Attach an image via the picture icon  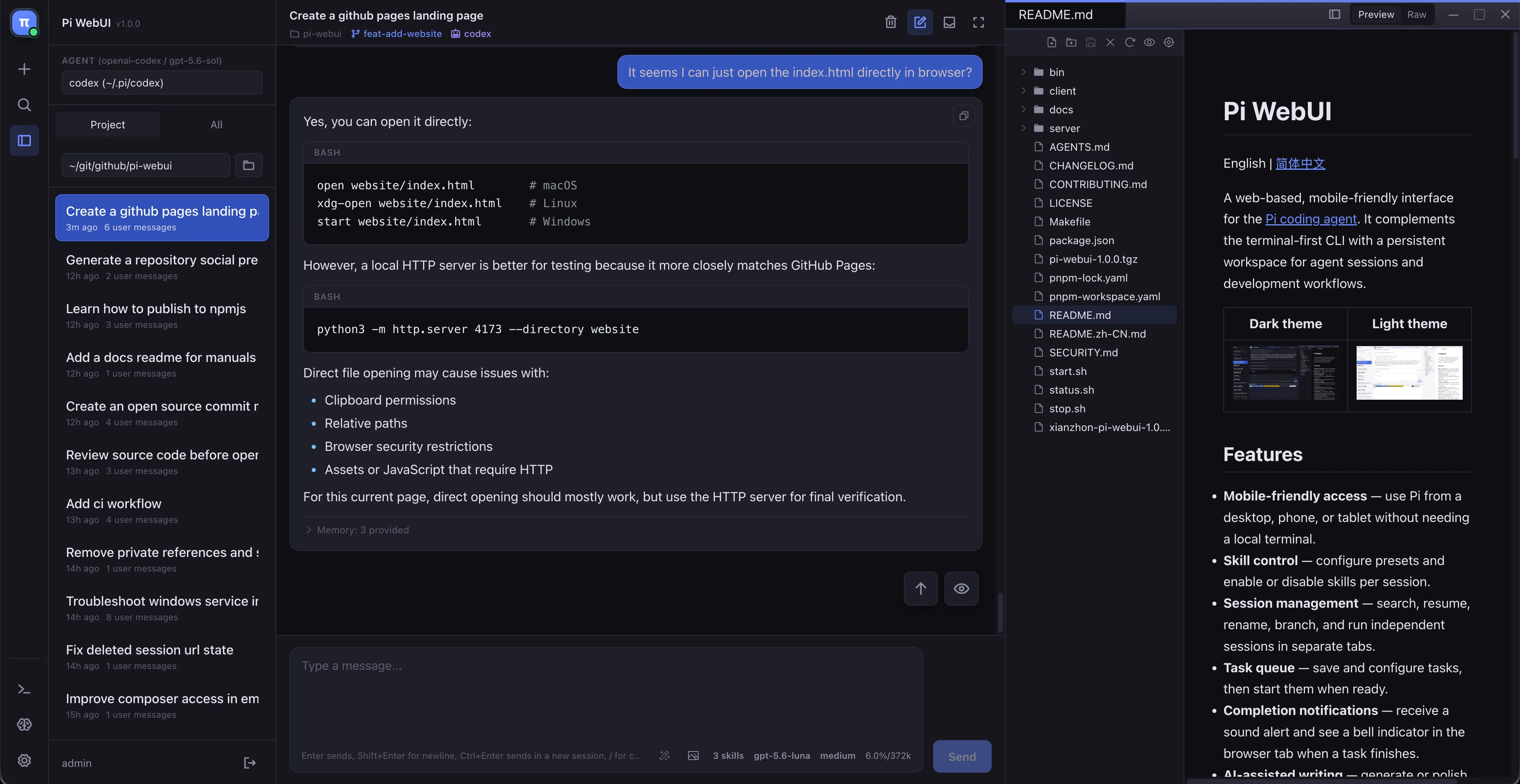tap(693, 756)
